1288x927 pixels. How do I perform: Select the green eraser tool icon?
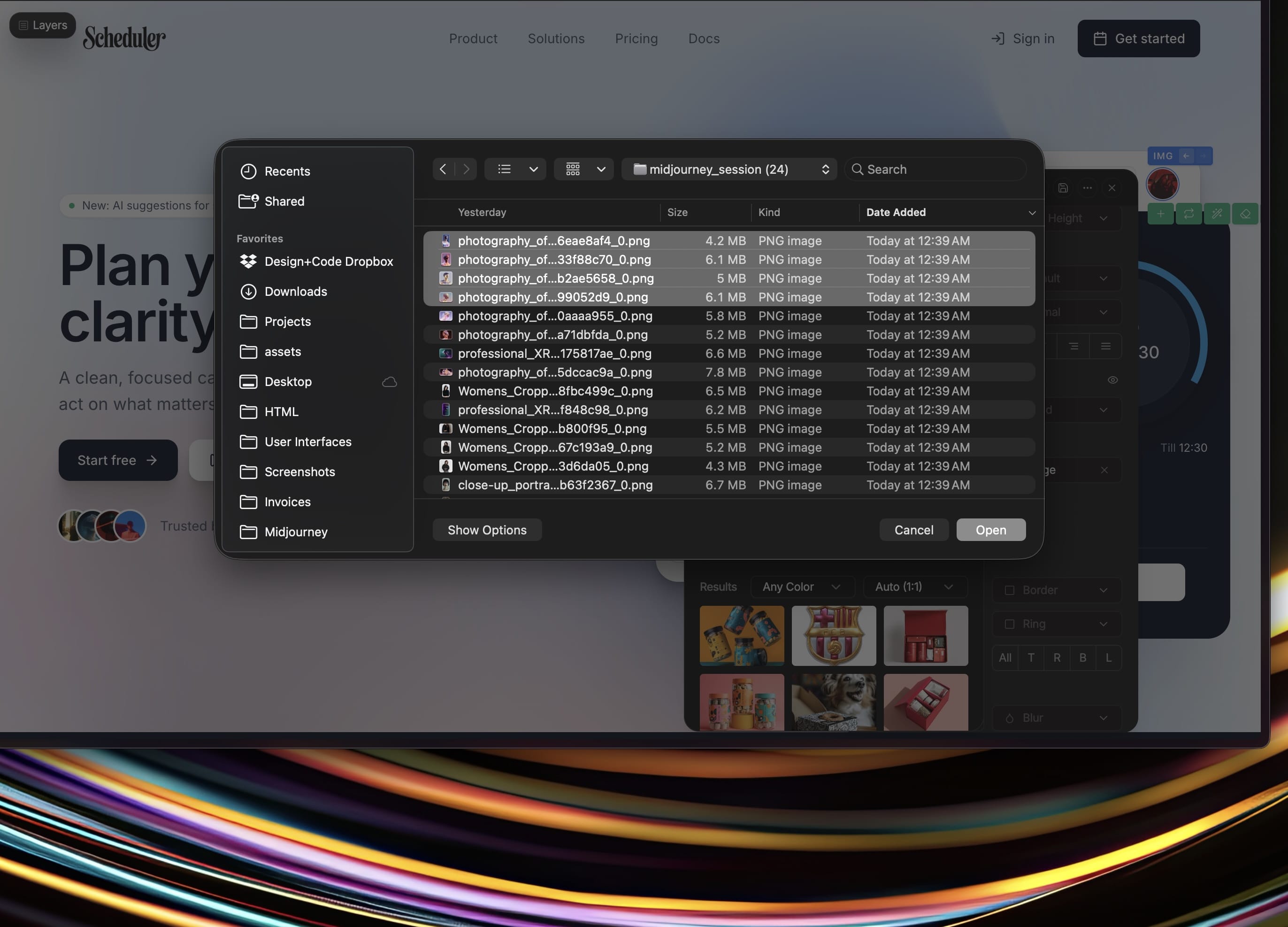pyautogui.click(x=1245, y=214)
